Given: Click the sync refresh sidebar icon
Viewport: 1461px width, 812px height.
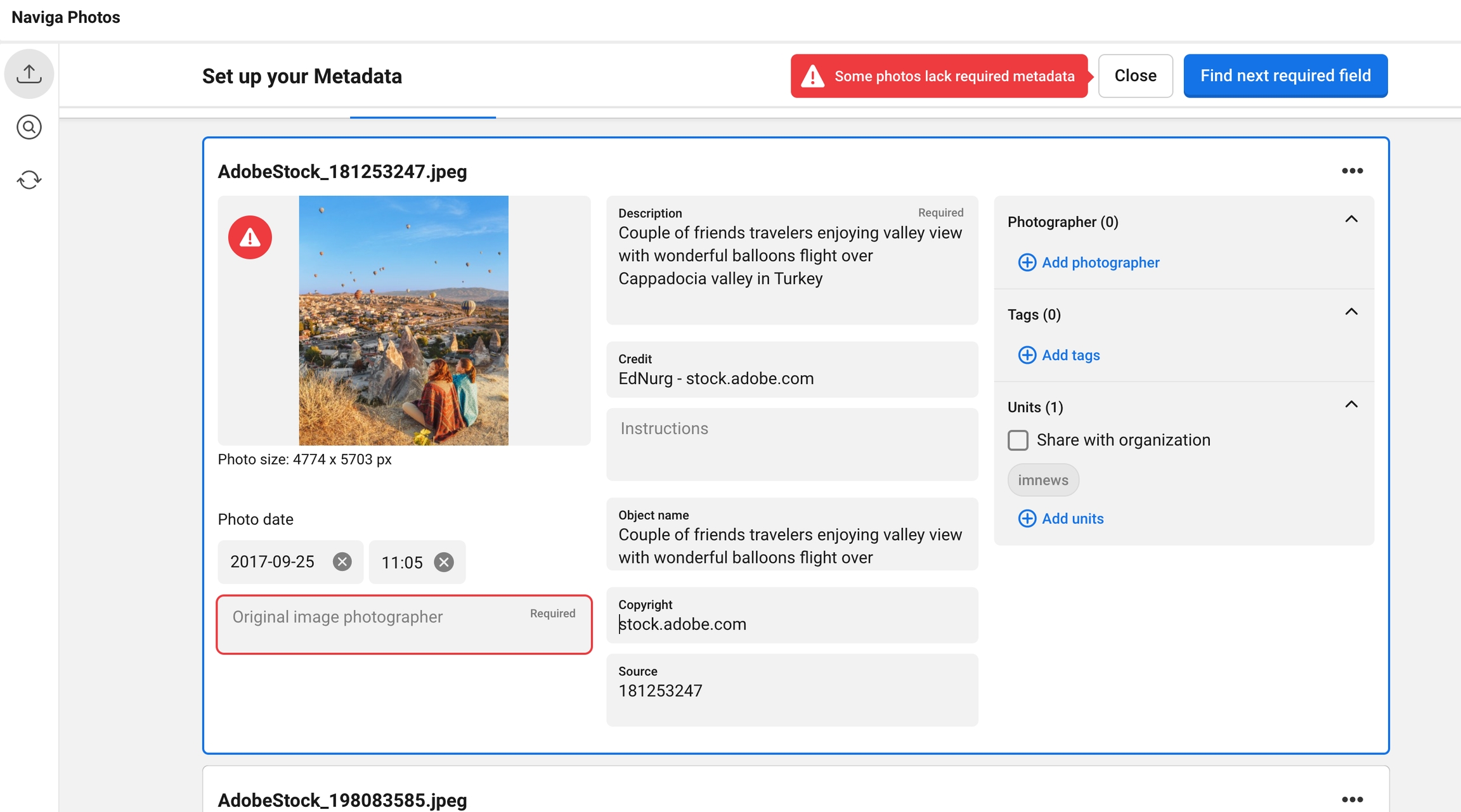Looking at the screenshot, I should (x=29, y=180).
